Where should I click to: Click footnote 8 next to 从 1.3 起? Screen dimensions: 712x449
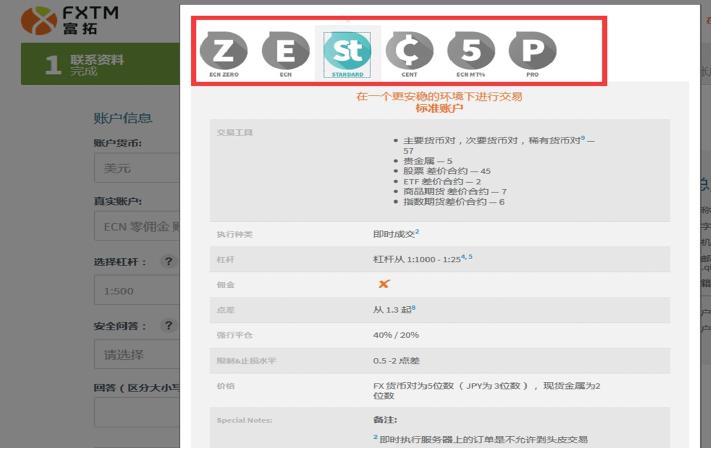click(x=413, y=307)
